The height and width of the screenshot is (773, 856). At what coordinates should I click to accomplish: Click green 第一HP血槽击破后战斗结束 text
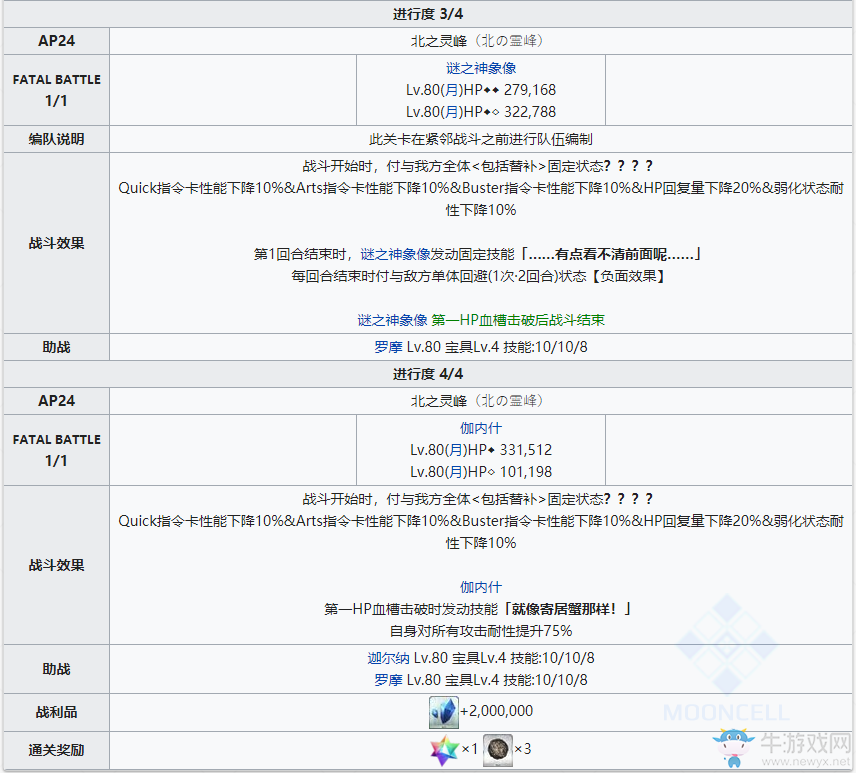point(518,320)
